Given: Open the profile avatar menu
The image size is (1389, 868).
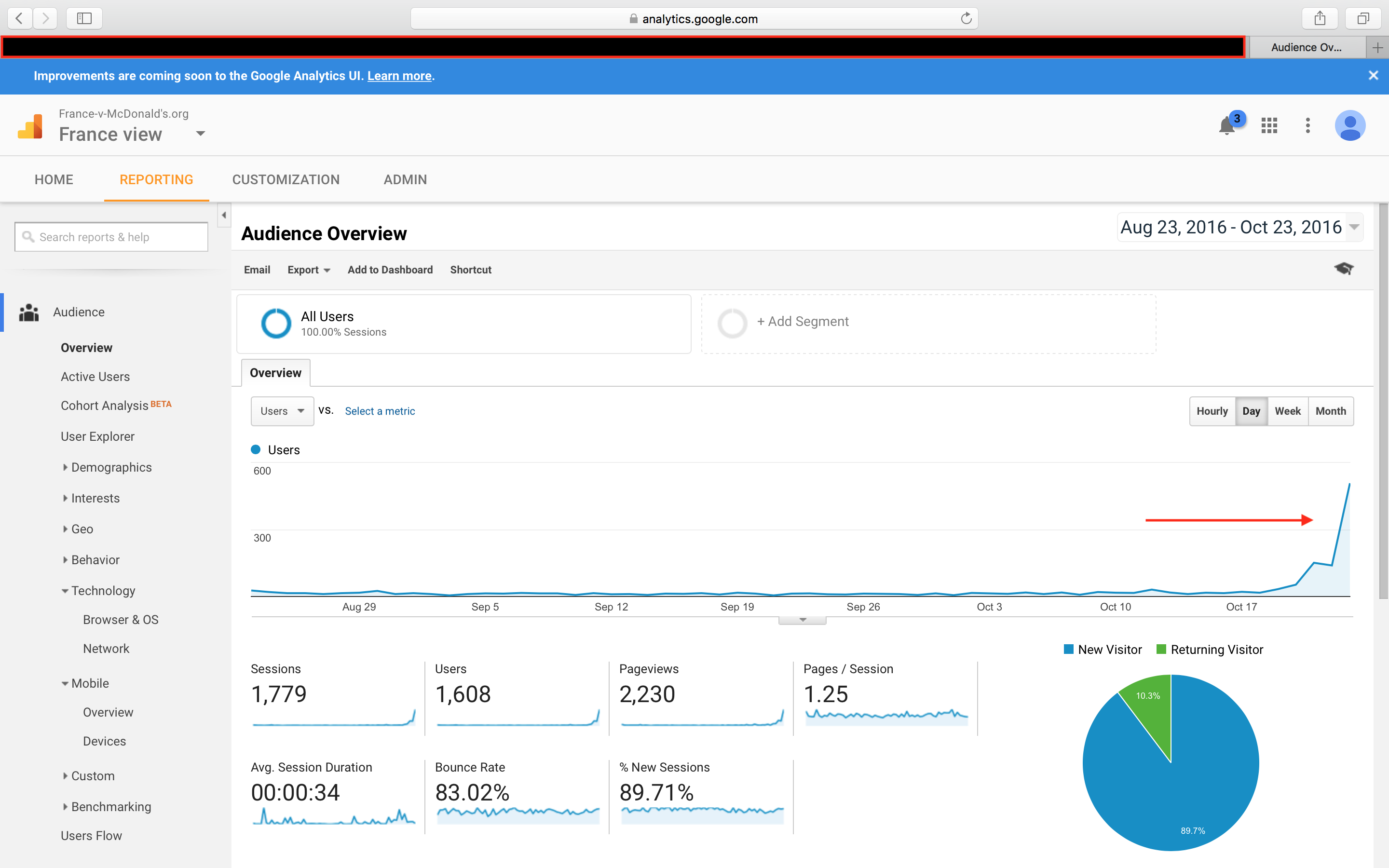Looking at the screenshot, I should coord(1350,125).
